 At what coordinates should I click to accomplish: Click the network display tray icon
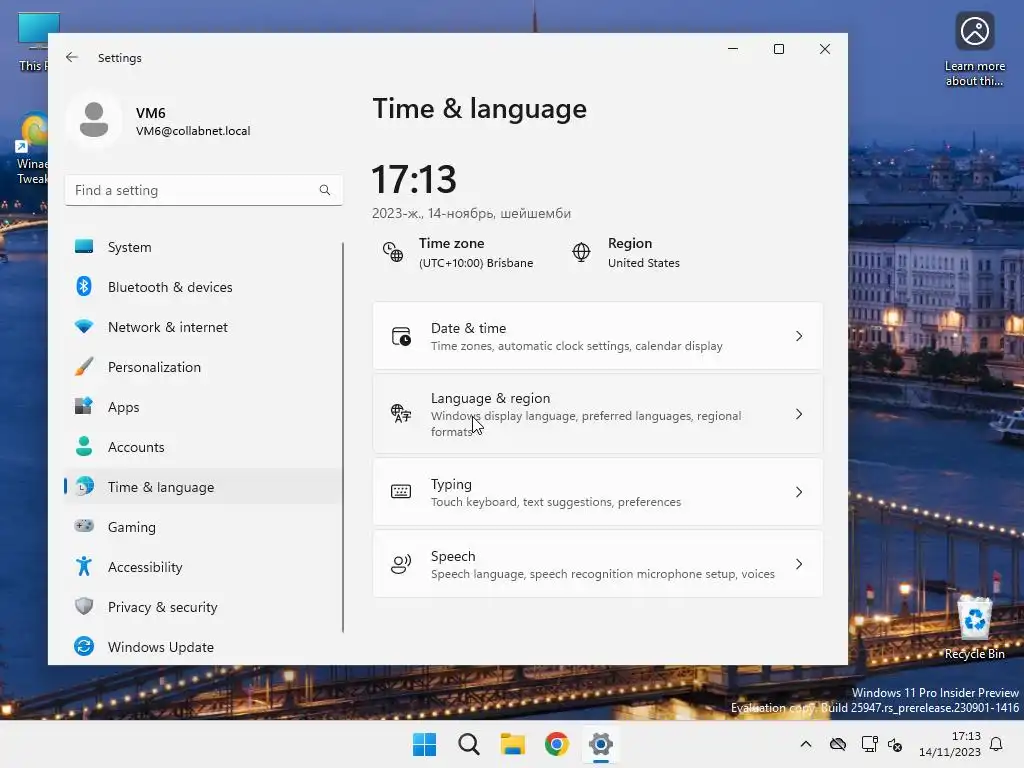(x=869, y=744)
